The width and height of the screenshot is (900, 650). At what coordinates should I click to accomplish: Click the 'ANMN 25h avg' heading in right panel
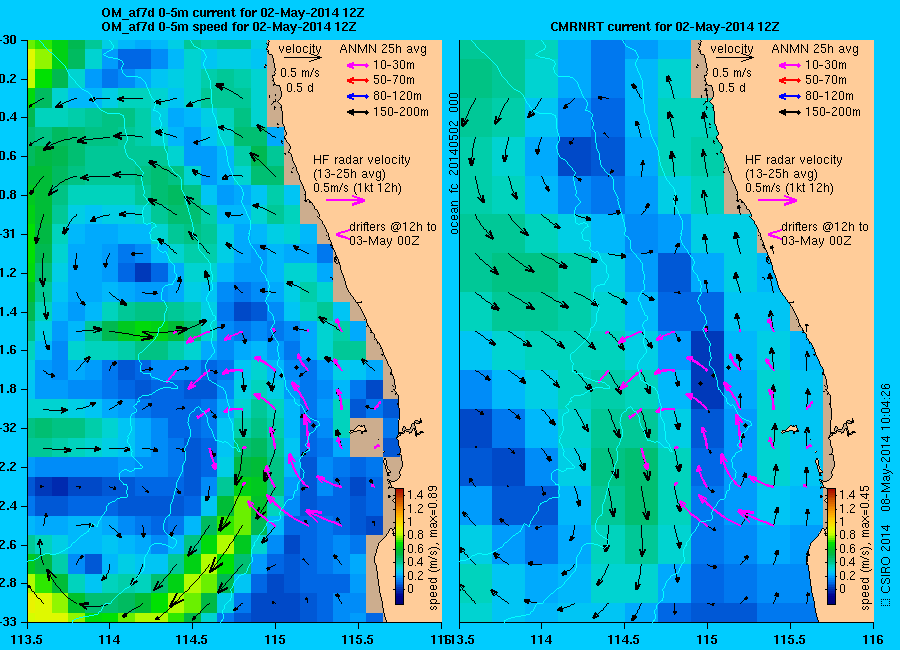815,49
